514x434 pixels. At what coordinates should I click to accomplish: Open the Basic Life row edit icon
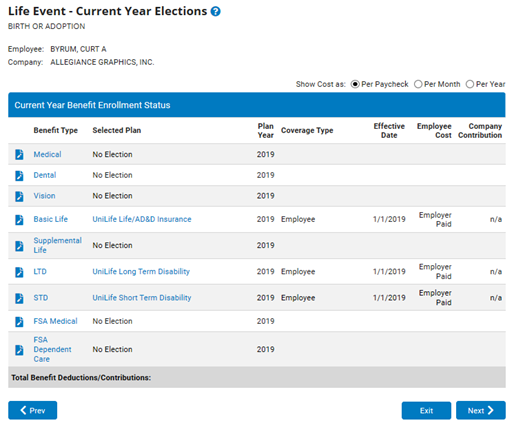pyautogui.click(x=19, y=220)
